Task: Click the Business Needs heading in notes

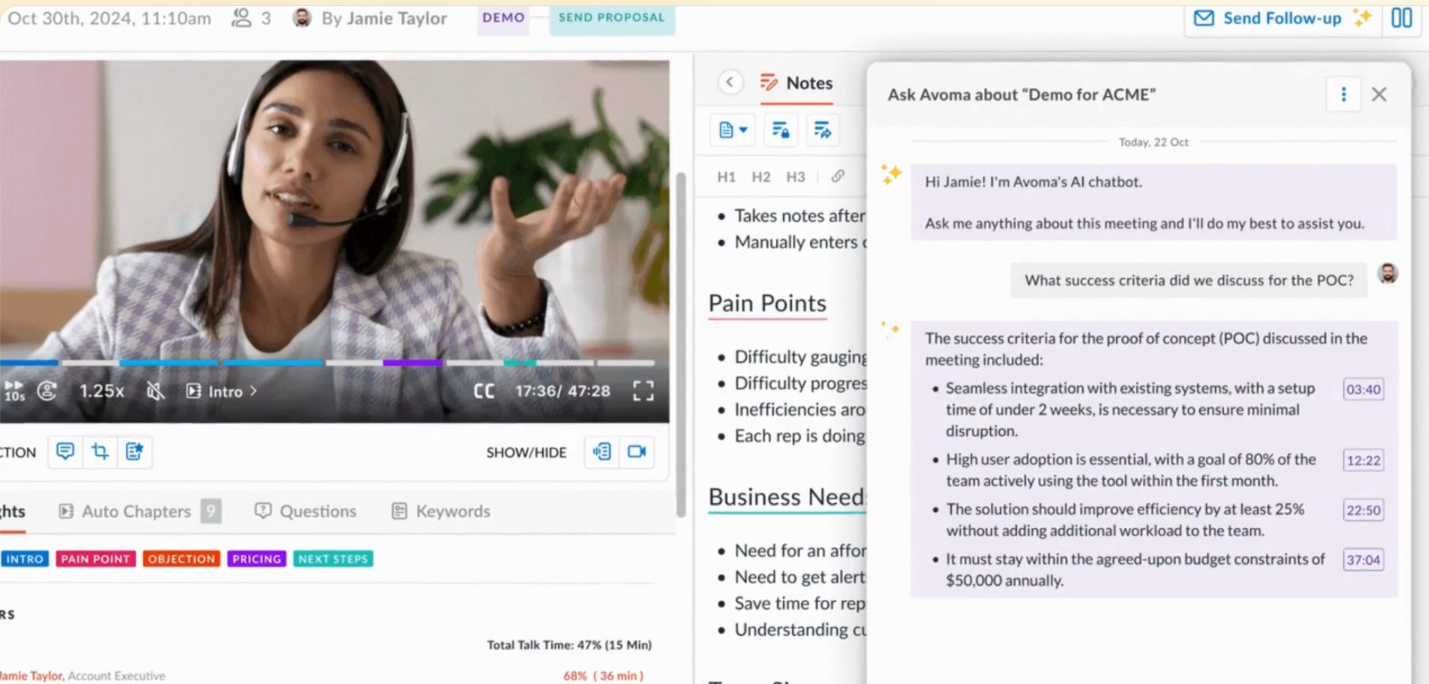Action: coord(787,497)
